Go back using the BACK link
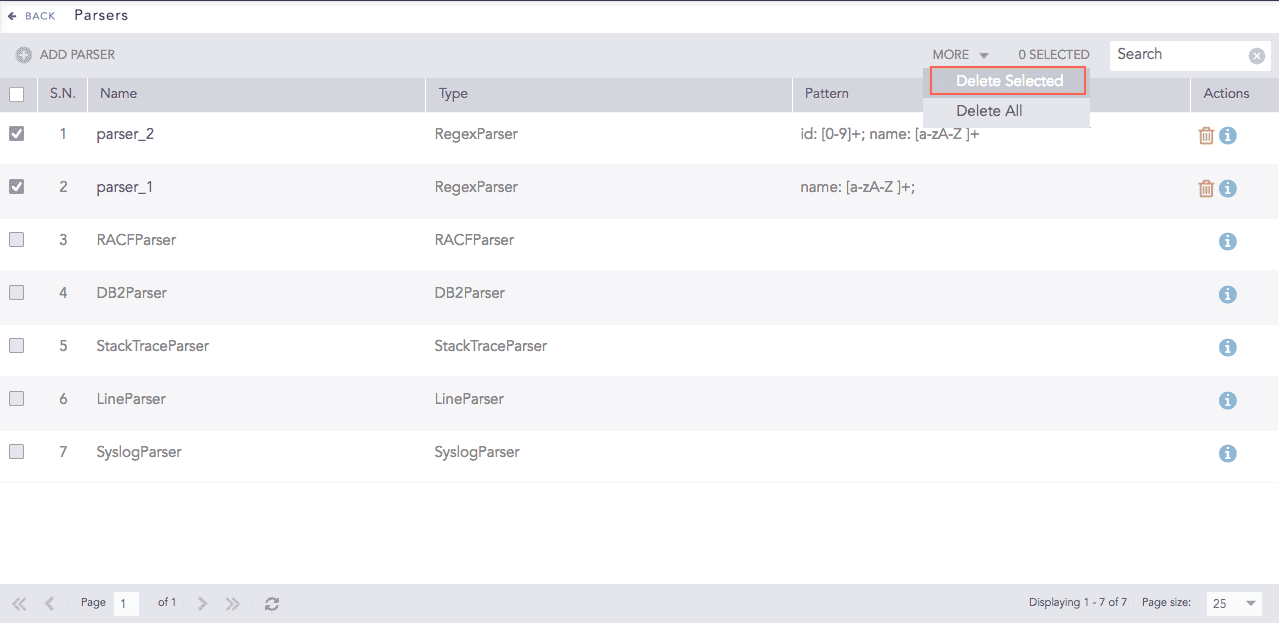Image resolution: width=1279 pixels, height=623 pixels. click(x=30, y=15)
